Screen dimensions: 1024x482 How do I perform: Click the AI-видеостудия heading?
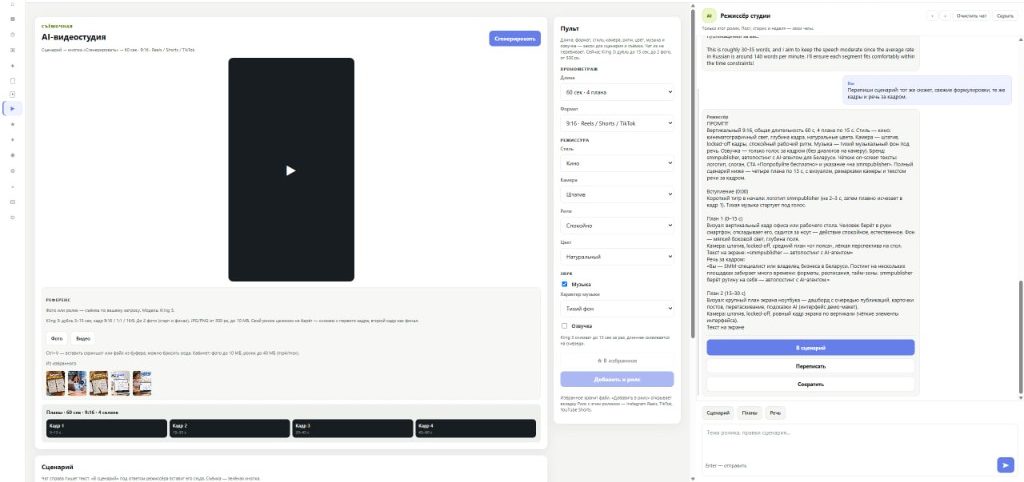pos(74,37)
